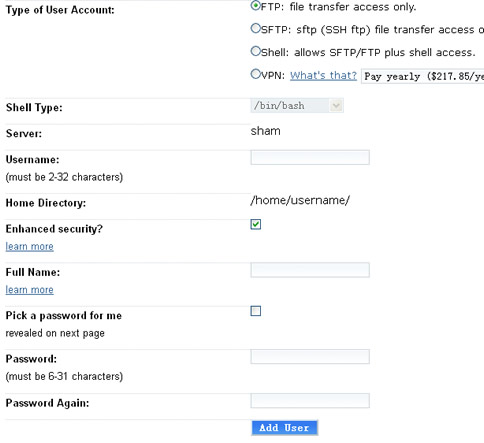
Task: Select the FTP file transfer radio button
Action: coord(255,6)
